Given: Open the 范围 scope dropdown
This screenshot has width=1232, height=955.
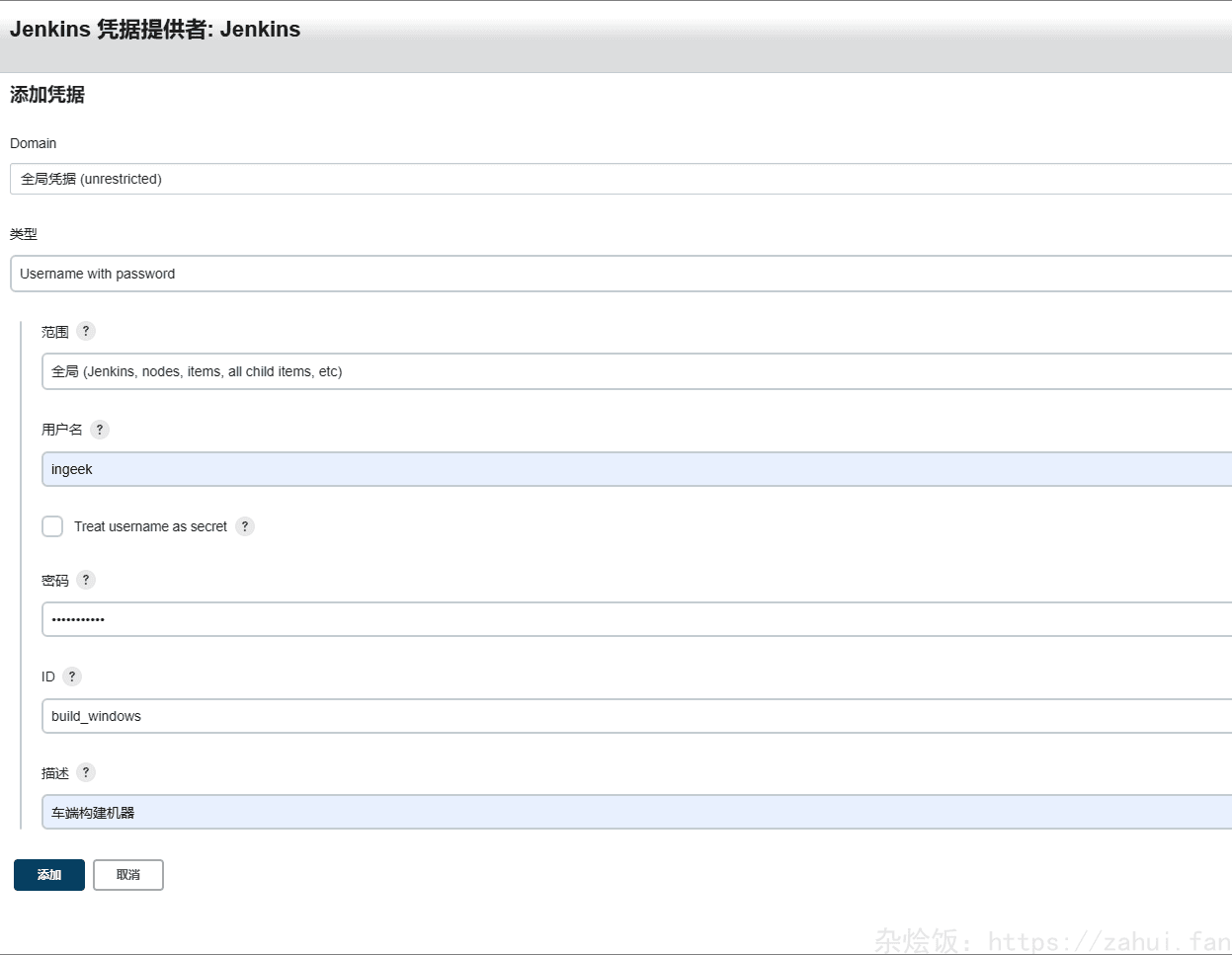Looking at the screenshot, I should (636, 371).
